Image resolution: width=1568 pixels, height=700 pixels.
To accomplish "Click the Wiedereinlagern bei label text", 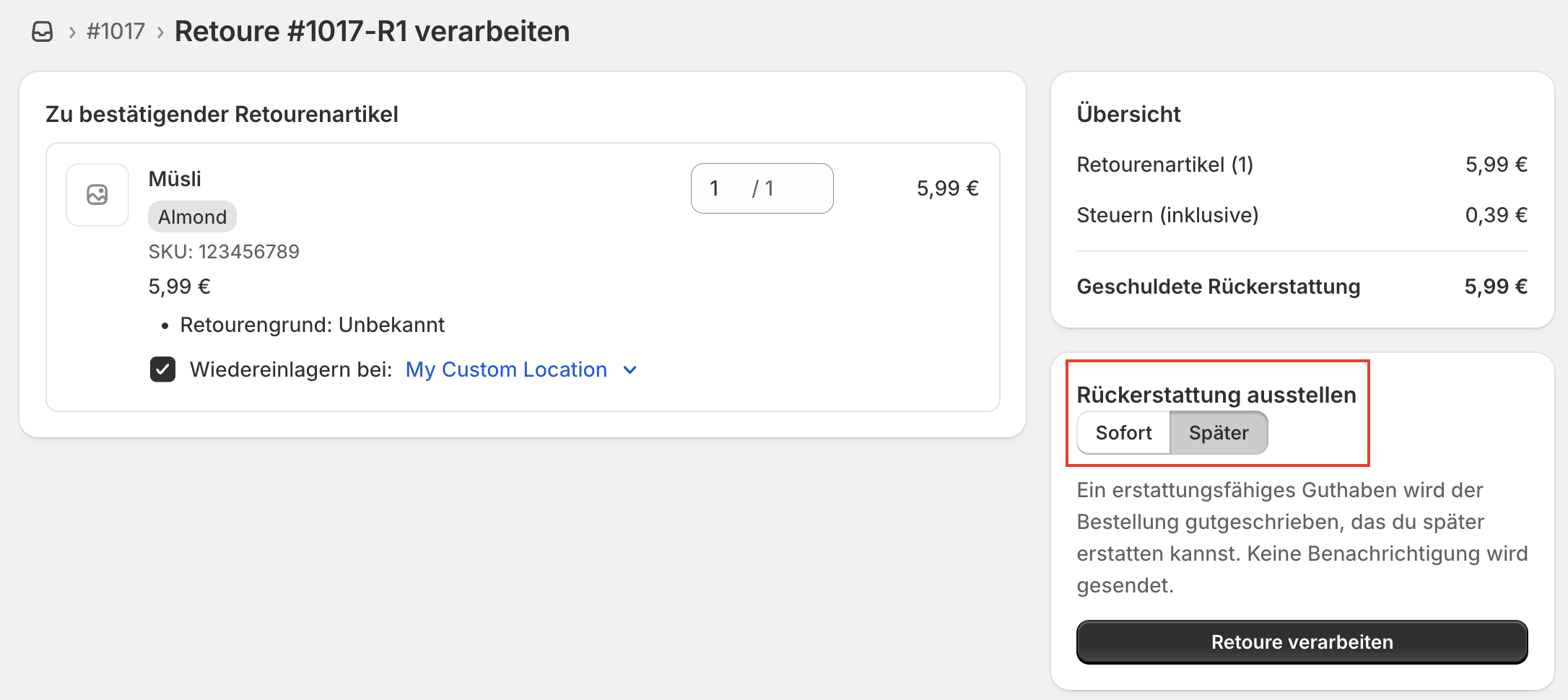I will (x=291, y=369).
